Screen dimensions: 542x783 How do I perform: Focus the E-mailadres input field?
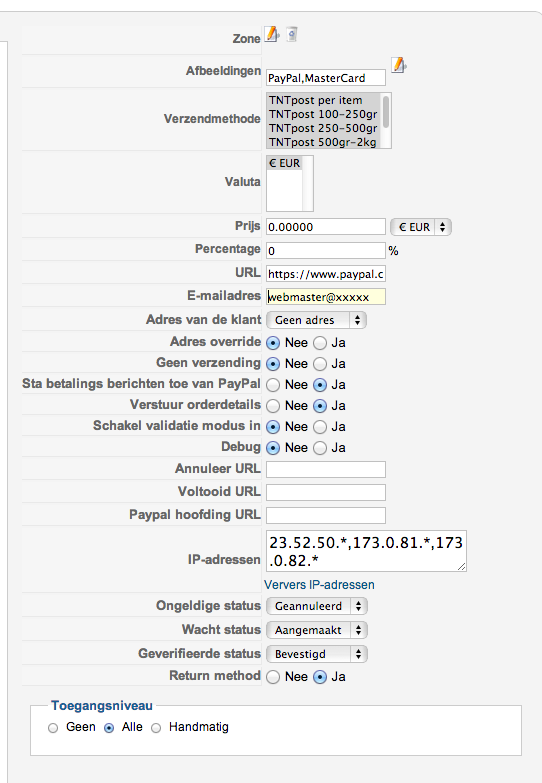[x=326, y=297]
